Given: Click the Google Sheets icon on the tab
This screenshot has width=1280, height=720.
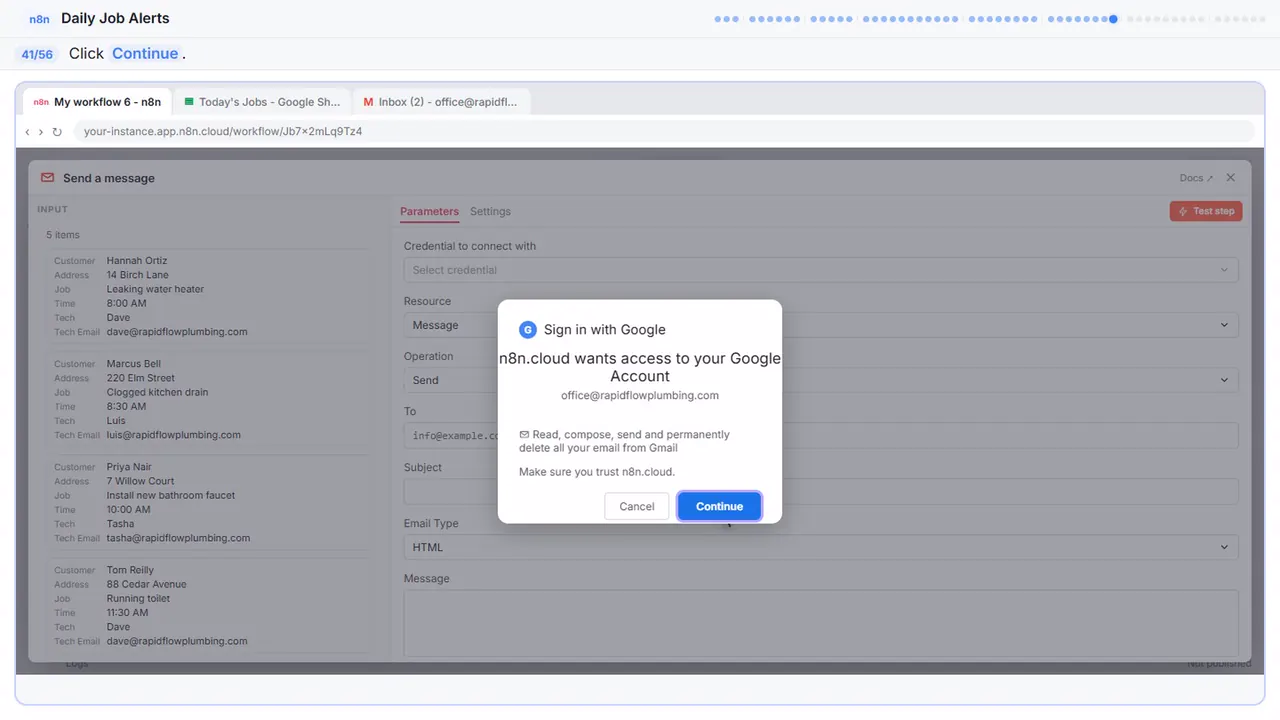Looking at the screenshot, I should coord(189,102).
